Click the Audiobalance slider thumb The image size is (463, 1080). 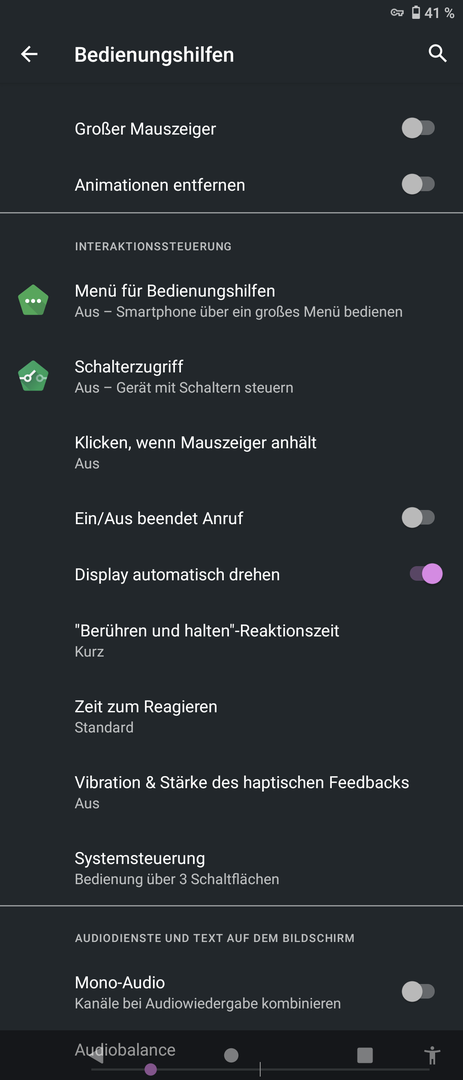click(x=151, y=1070)
